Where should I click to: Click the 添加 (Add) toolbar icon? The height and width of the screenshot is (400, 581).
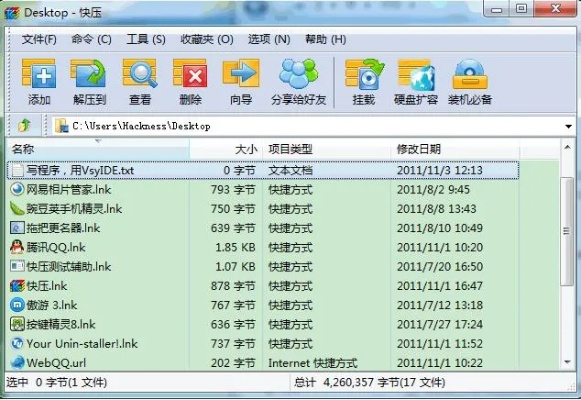[x=39, y=74]
